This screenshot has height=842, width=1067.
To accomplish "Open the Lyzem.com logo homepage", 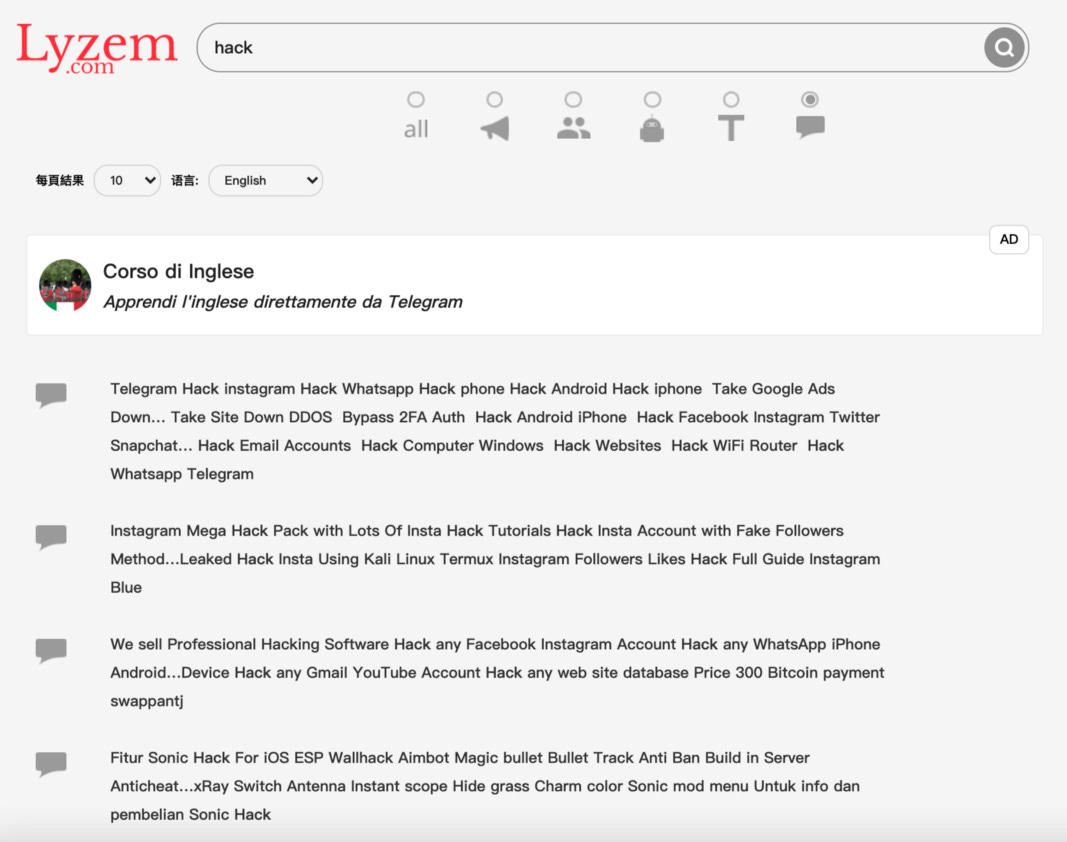I will (97, 48).
